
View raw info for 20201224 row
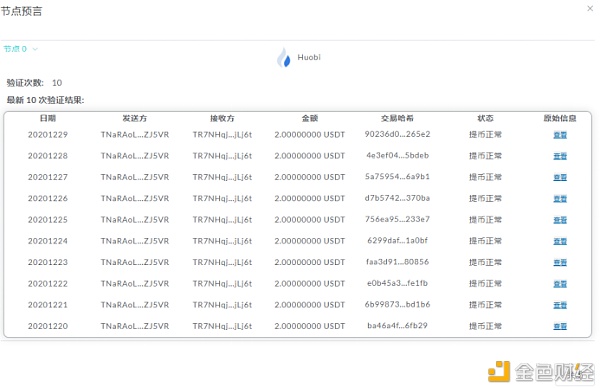(x=560, y=241)
